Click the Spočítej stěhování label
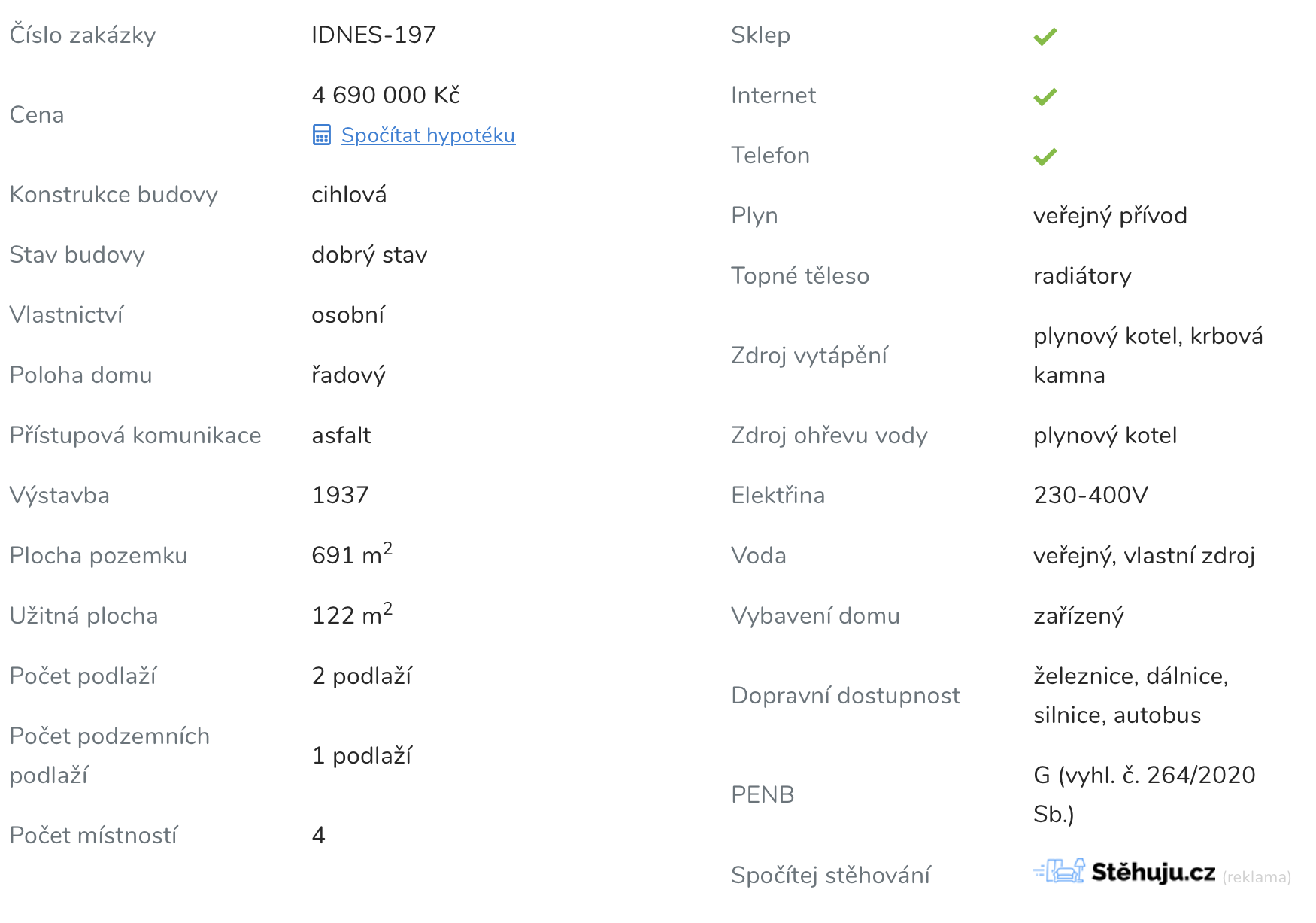 [830, 875]
